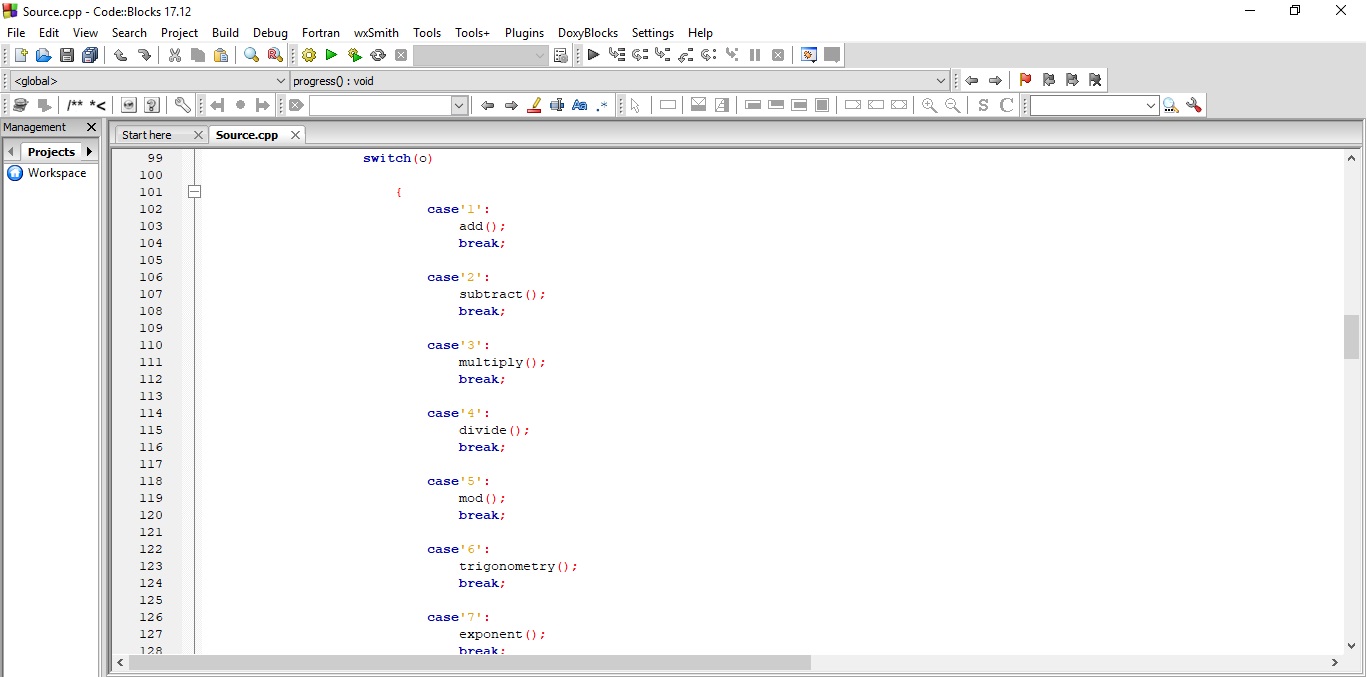Viewport: 1367px width, 677px height.
Task: Toggle source S icon
Action: point(983,105)
